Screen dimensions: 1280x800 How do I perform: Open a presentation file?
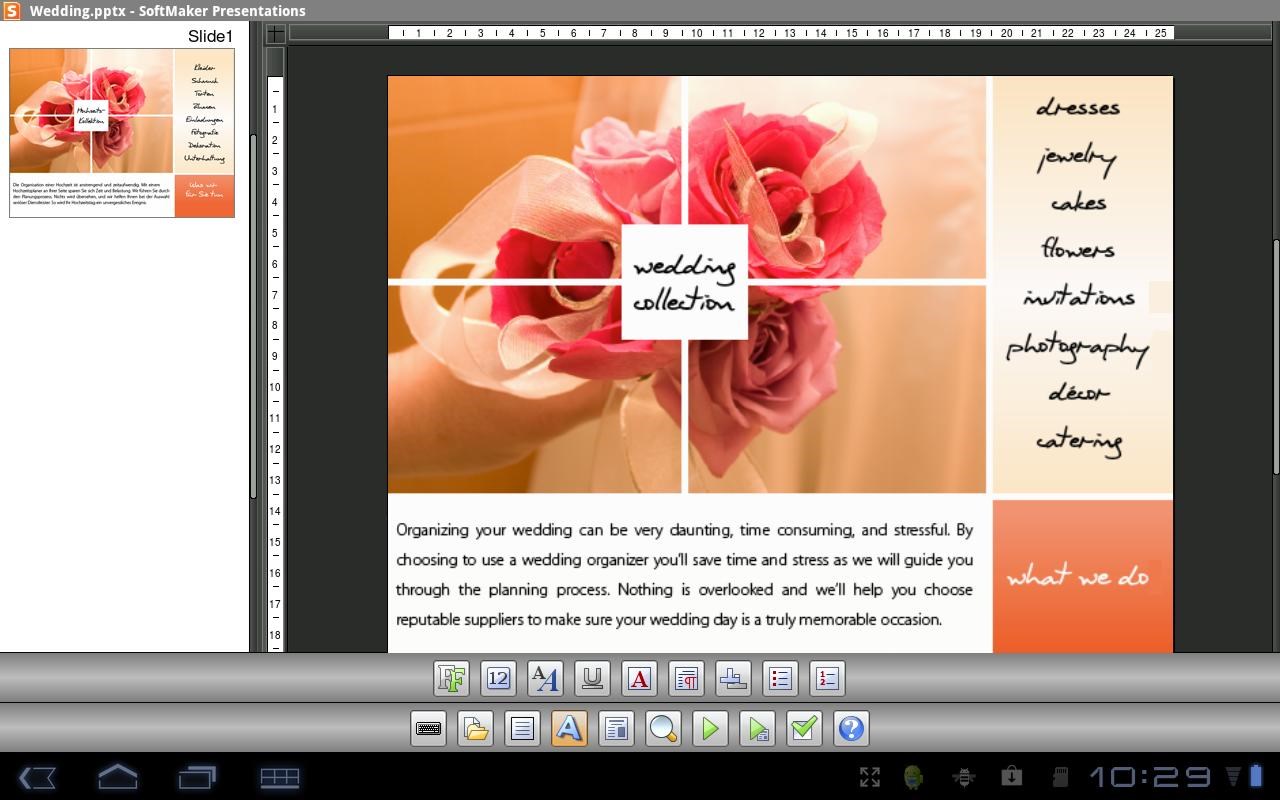pyautogui.click(x=475, y=728)
